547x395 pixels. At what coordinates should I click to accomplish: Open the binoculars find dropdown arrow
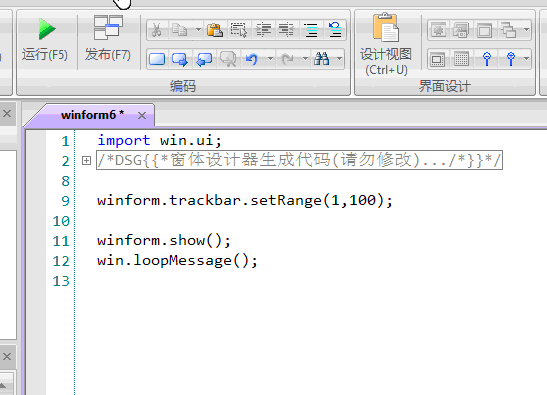(x=339, y=59)
